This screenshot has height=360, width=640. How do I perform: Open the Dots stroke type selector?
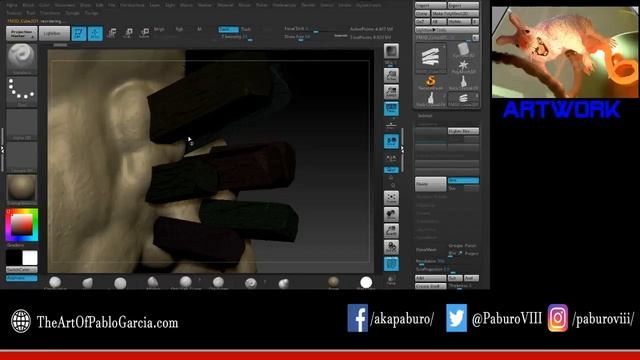tap(22, 91)
